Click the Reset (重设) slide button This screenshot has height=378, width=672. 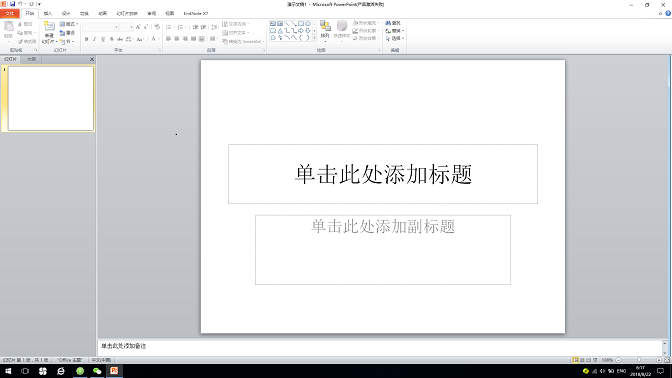click(x=67, y=33)
